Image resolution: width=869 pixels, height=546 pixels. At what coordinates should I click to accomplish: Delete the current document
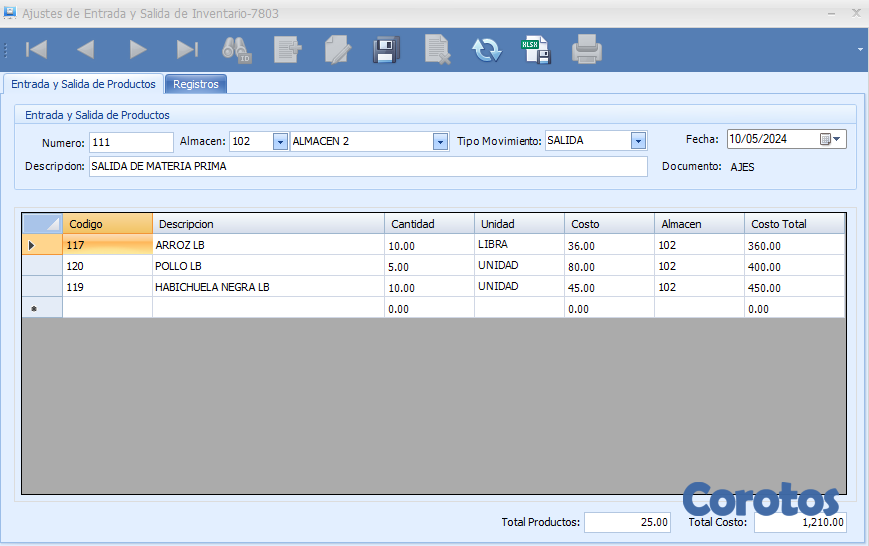click(x=437, y=49)
